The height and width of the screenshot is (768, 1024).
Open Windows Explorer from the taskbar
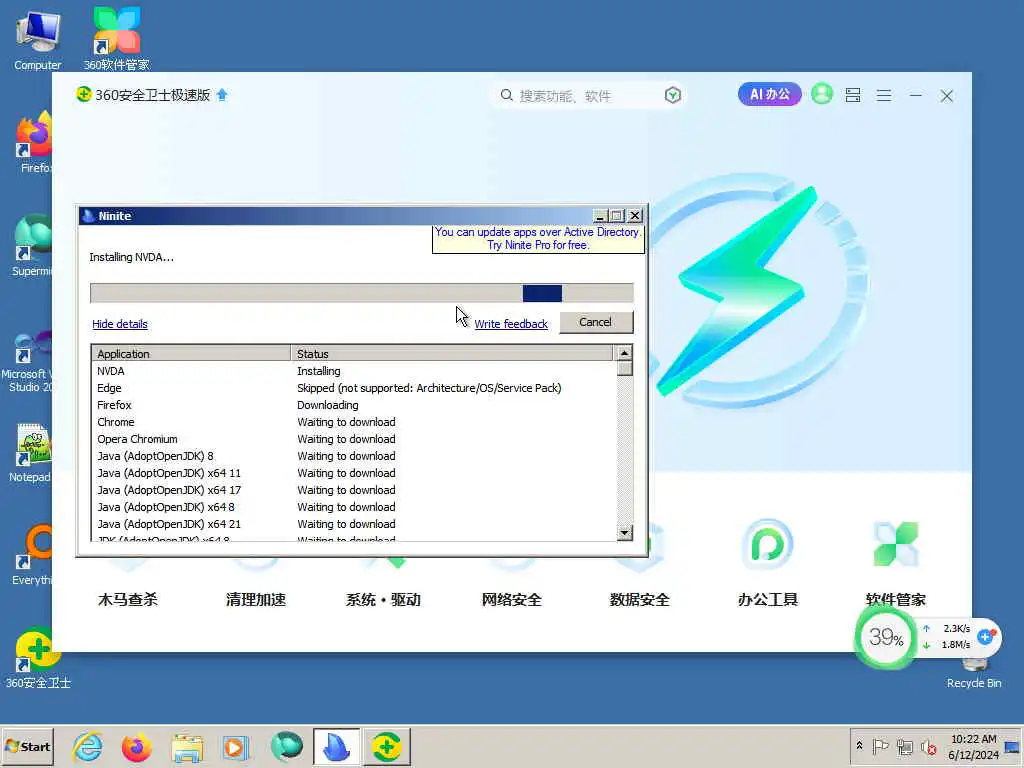tap(187, 747)
